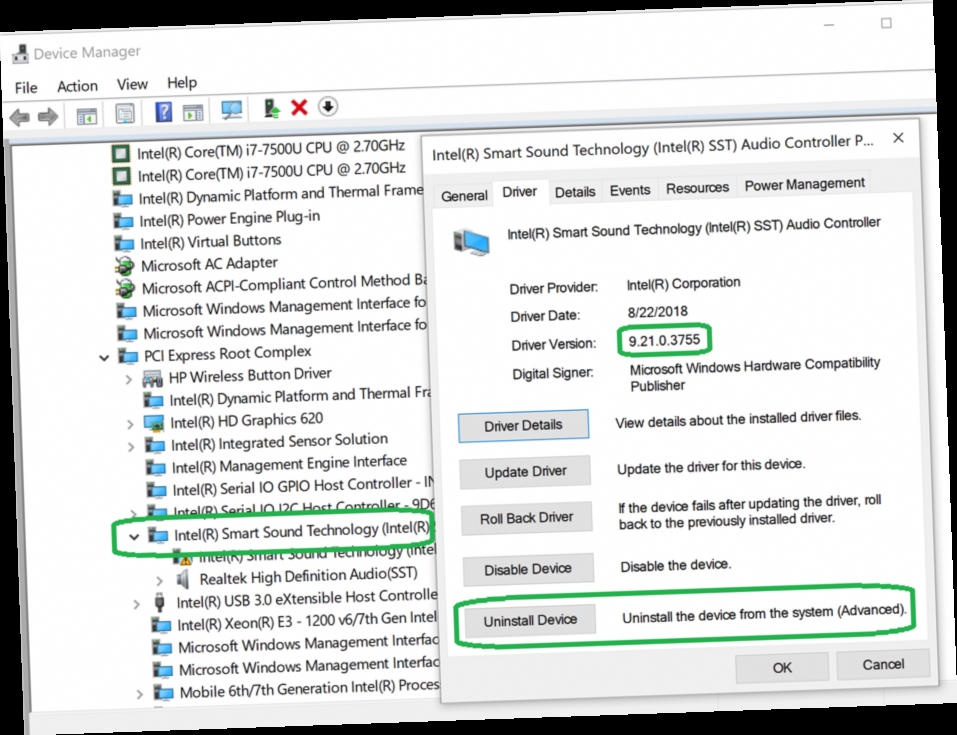
Task: Open Properties via the toolbar icon
Action: (x=124, y=111)
